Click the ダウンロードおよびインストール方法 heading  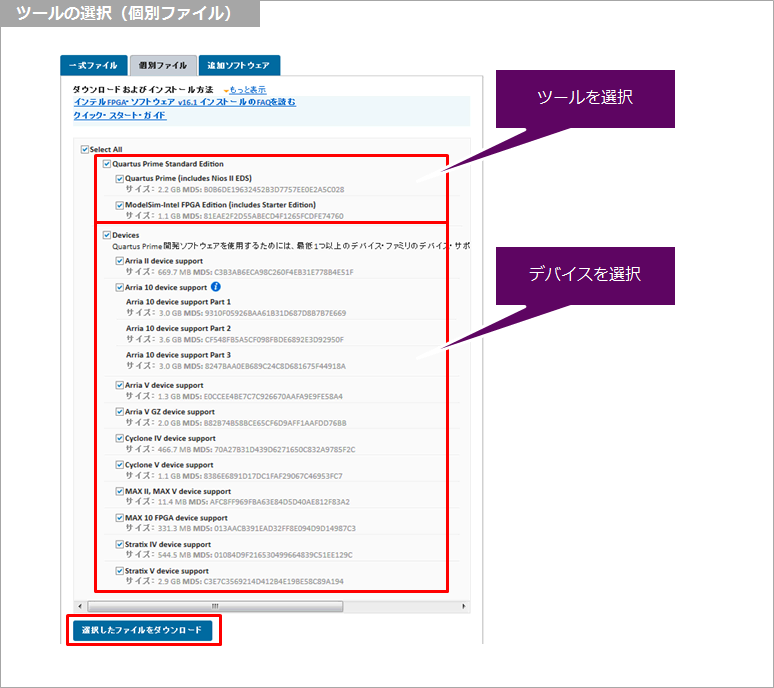(x=143, y=90)
